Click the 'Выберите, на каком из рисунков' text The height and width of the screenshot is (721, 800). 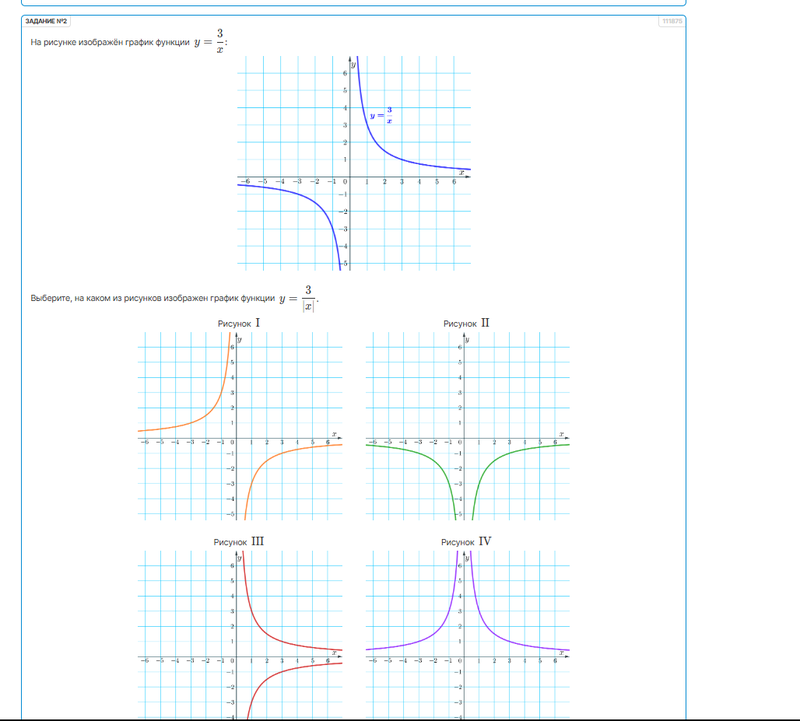click(152, 299)
